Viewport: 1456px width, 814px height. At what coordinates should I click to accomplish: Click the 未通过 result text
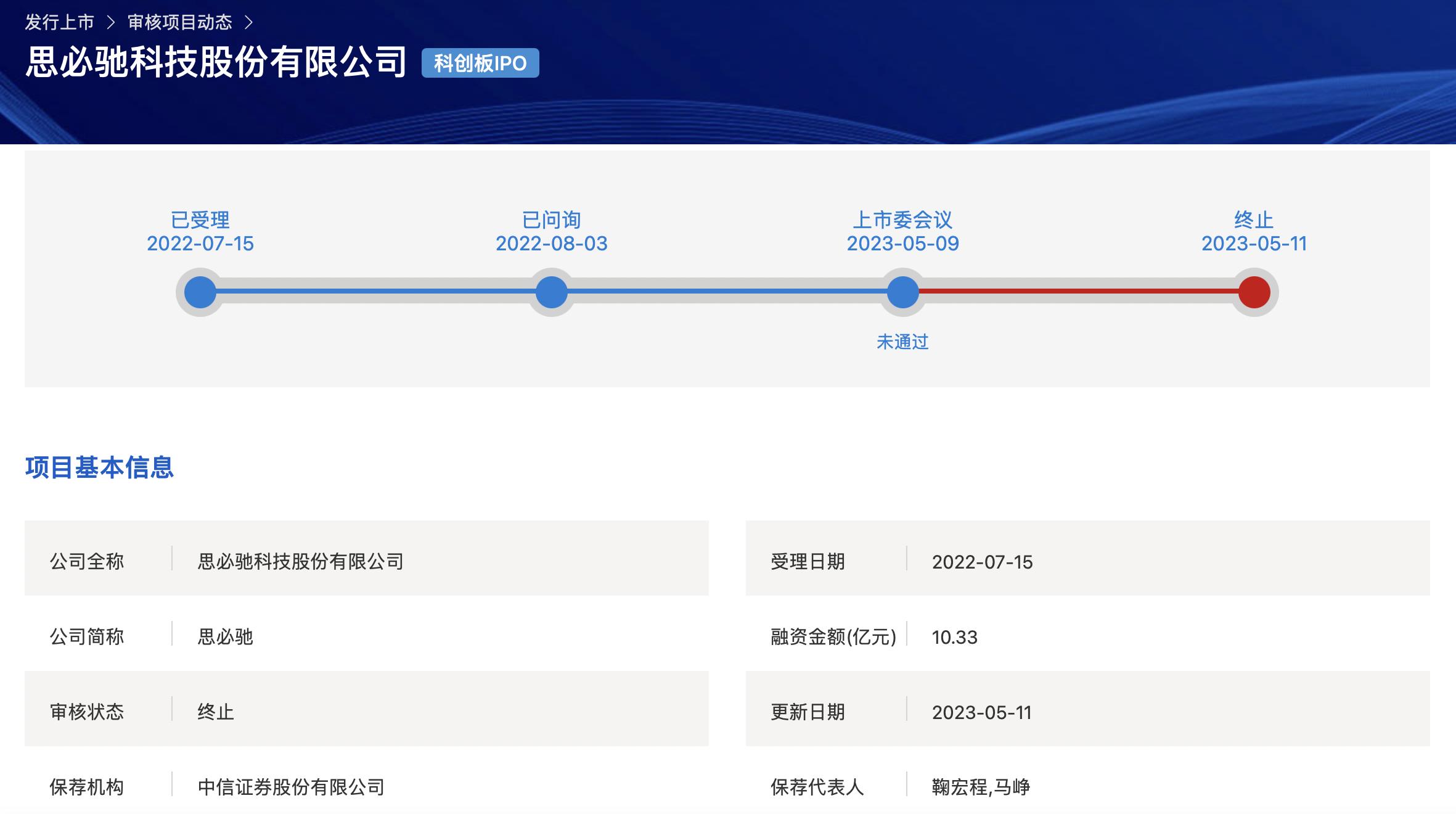903,342
